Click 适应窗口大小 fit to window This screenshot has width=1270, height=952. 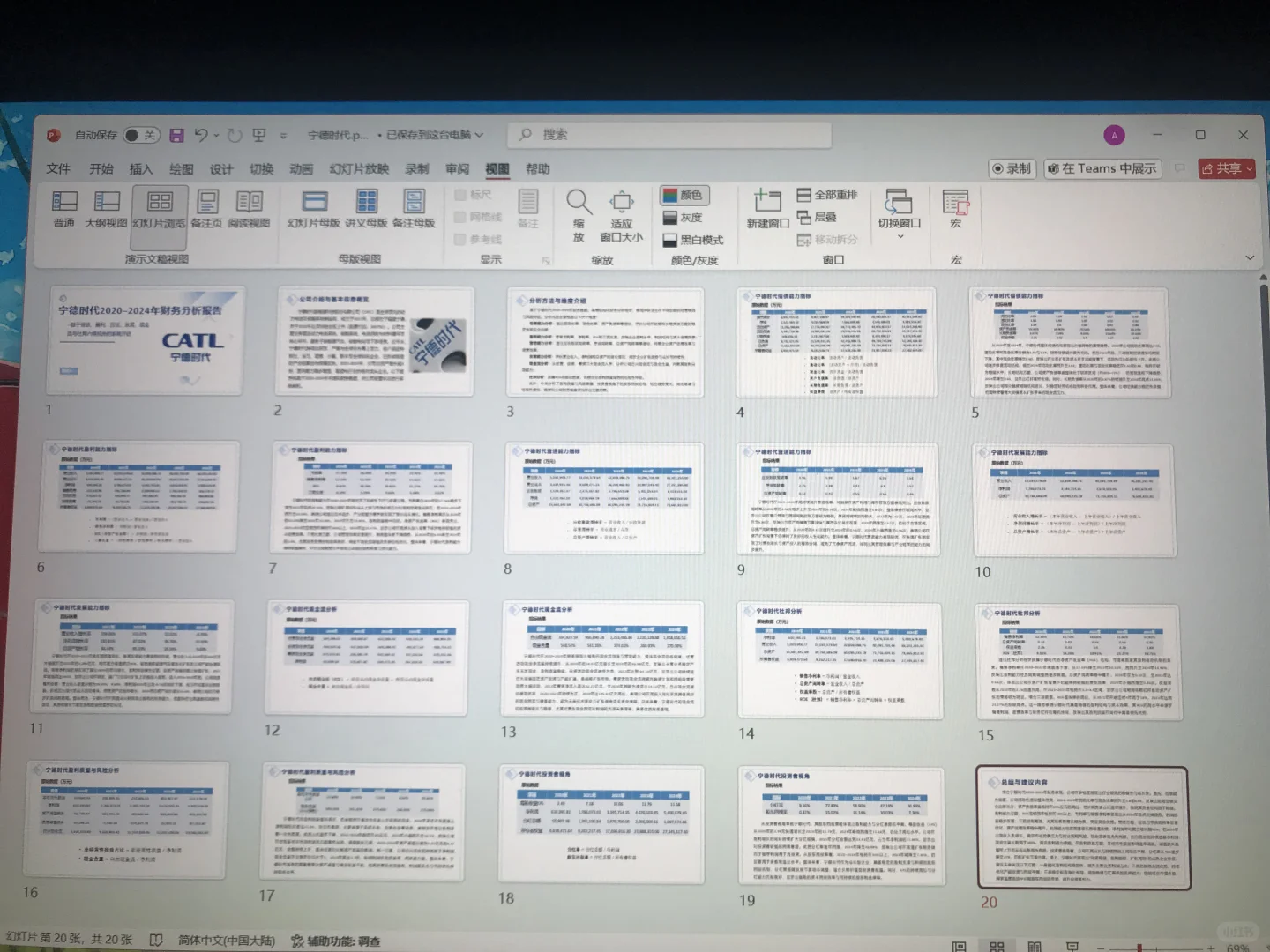point(622,215)
